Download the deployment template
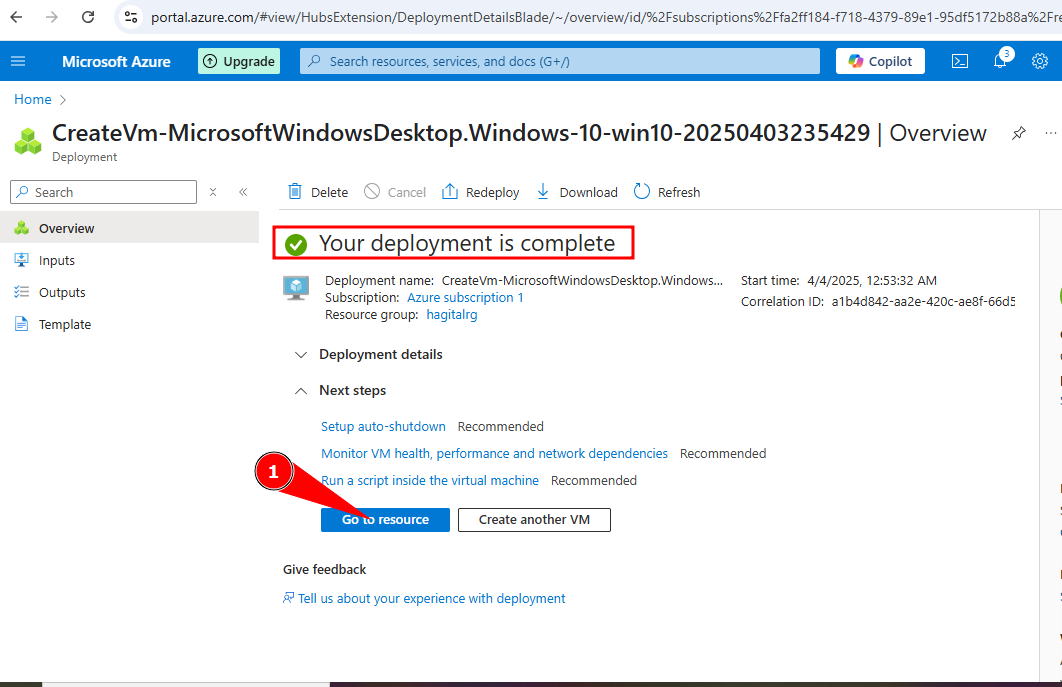Screen dimensions: 1062x687 click(x=576, y=192)
